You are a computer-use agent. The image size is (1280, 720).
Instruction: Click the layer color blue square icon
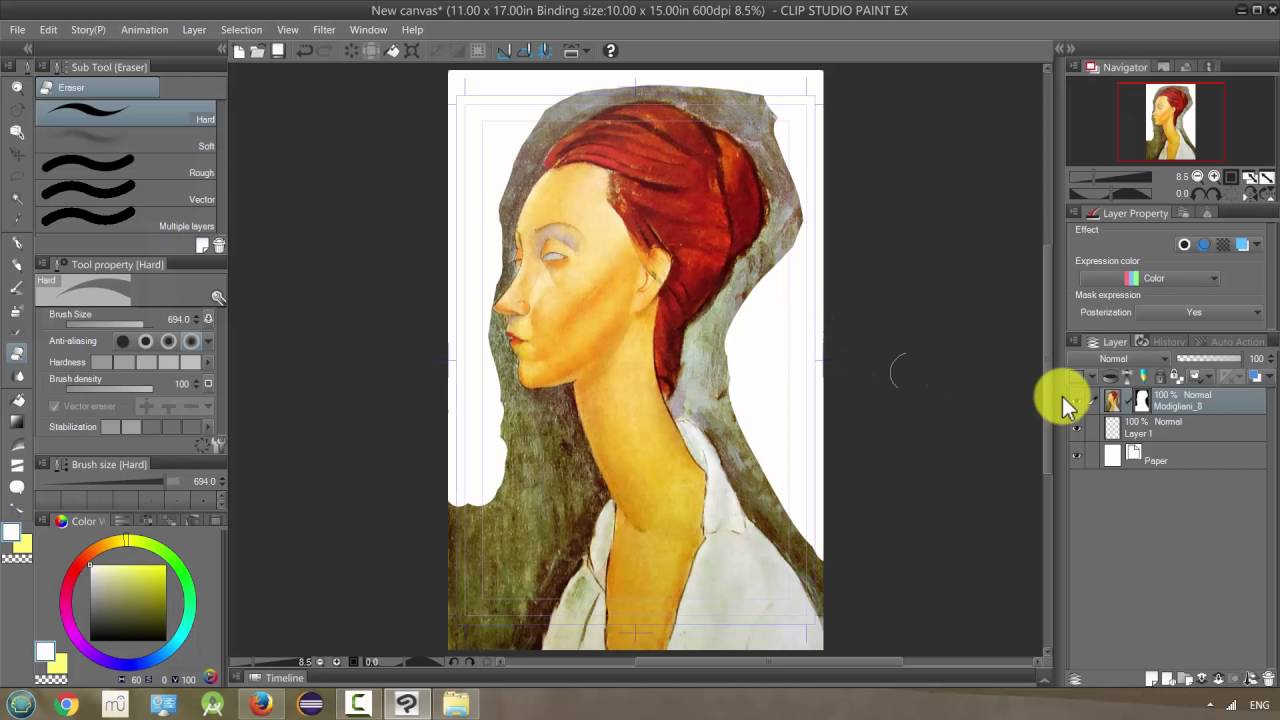(x=1242, y=244)
